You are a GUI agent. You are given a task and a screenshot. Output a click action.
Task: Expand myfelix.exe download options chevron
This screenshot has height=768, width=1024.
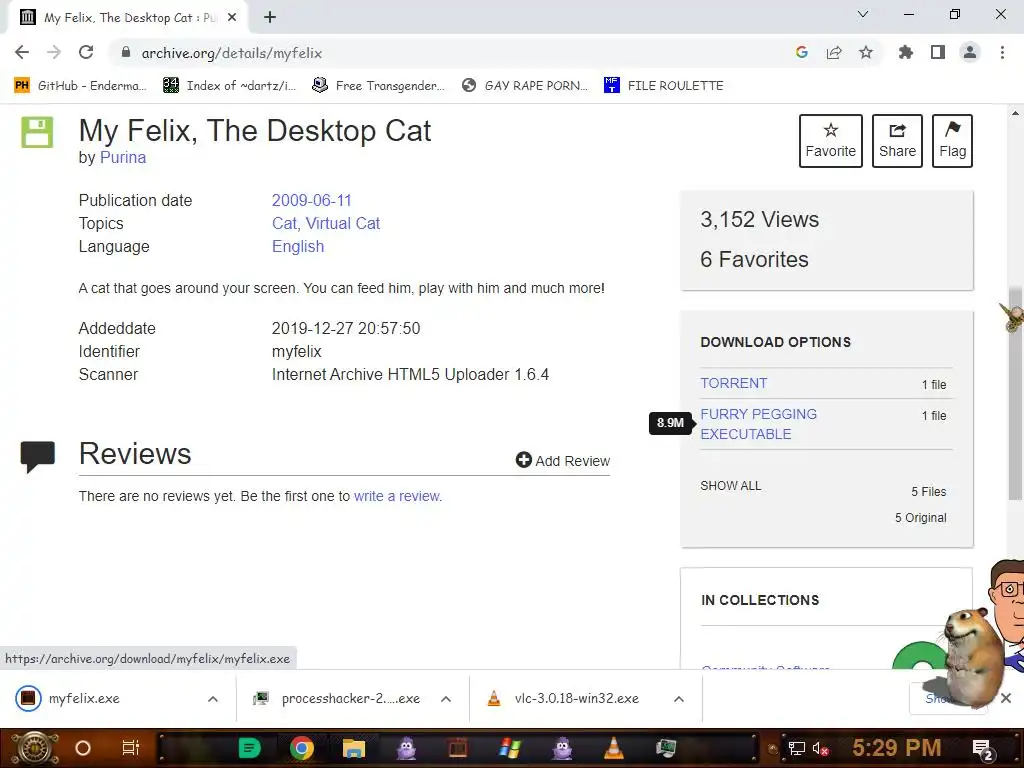point(213,699)
